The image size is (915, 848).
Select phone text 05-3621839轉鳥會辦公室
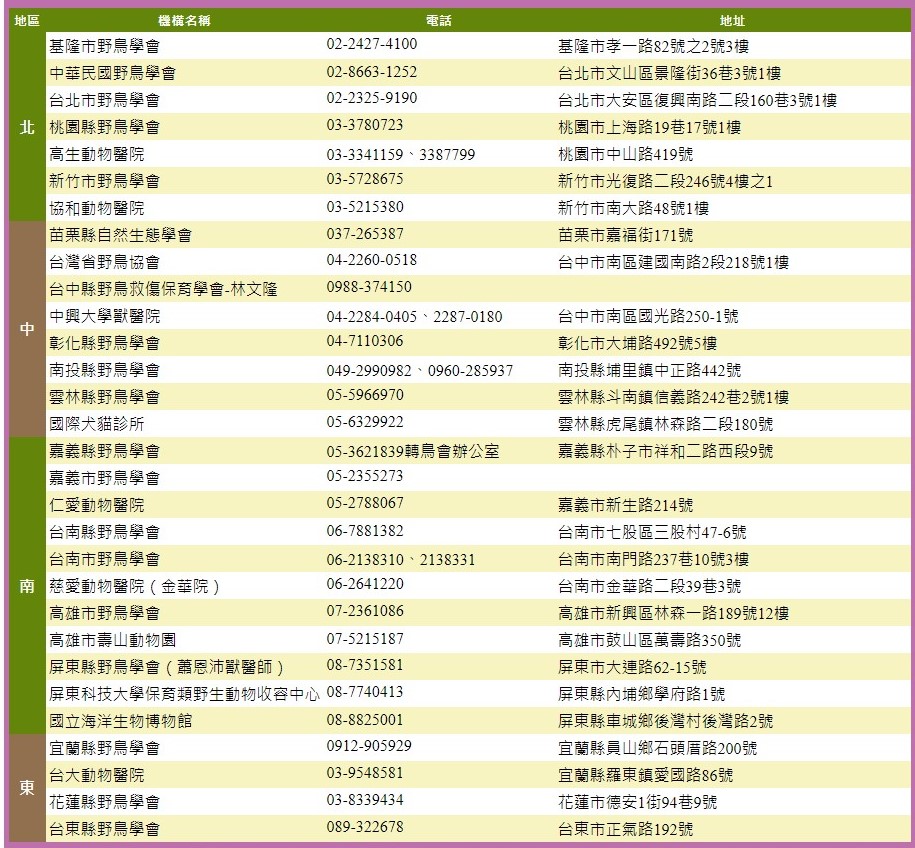(x=413, y=451)
